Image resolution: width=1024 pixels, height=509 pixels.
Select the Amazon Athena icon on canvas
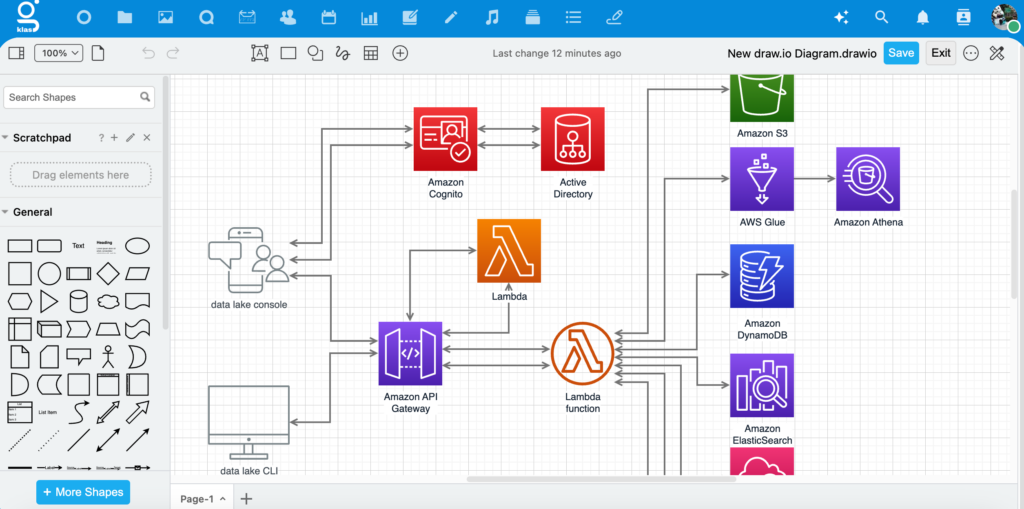868,179
